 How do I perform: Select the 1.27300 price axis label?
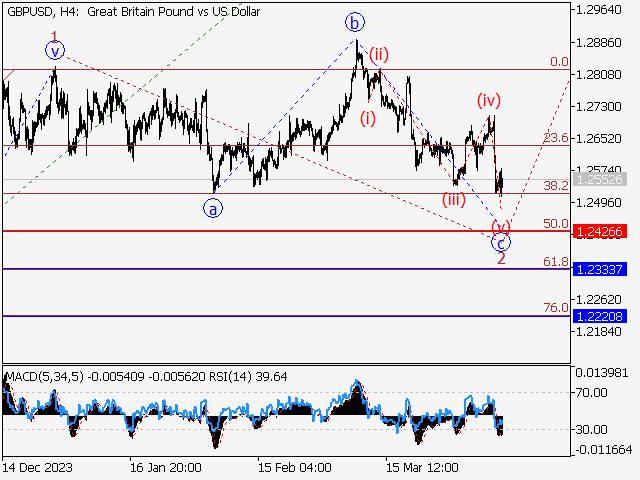tap(598, 107)
